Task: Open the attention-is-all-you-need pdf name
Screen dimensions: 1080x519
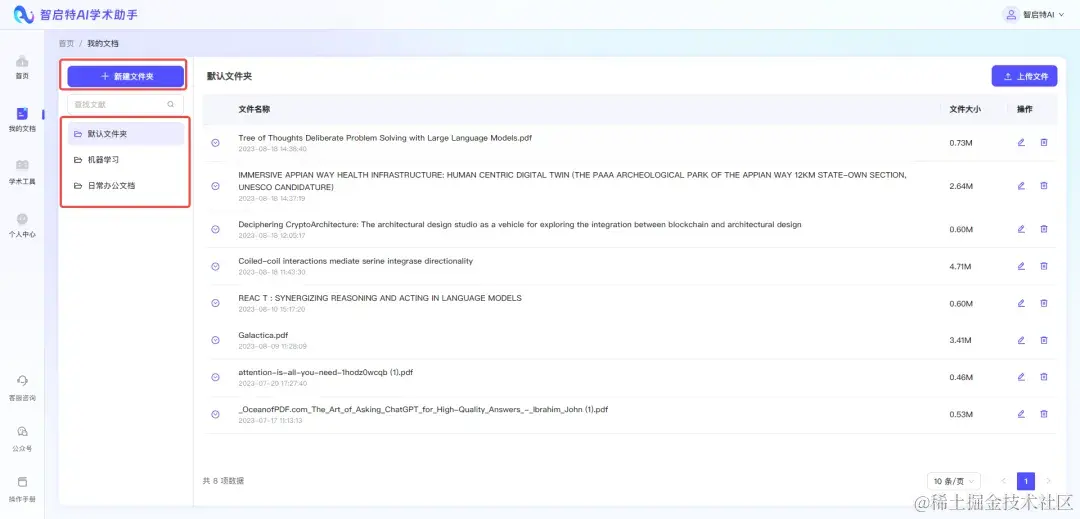Action: [x=326, y=372]
